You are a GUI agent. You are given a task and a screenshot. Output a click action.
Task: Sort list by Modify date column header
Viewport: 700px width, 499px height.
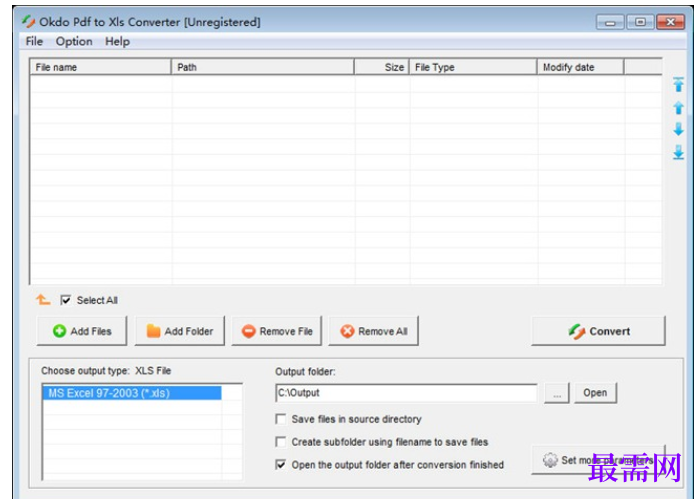click(580, 67)
